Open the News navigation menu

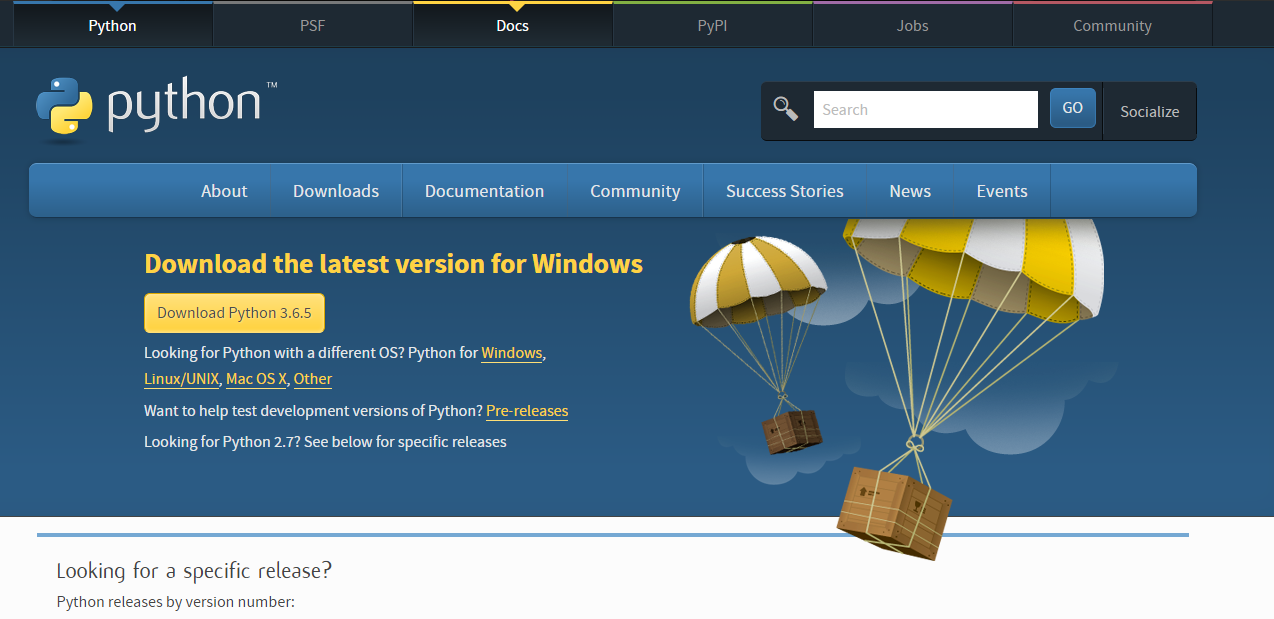point(910,191)
